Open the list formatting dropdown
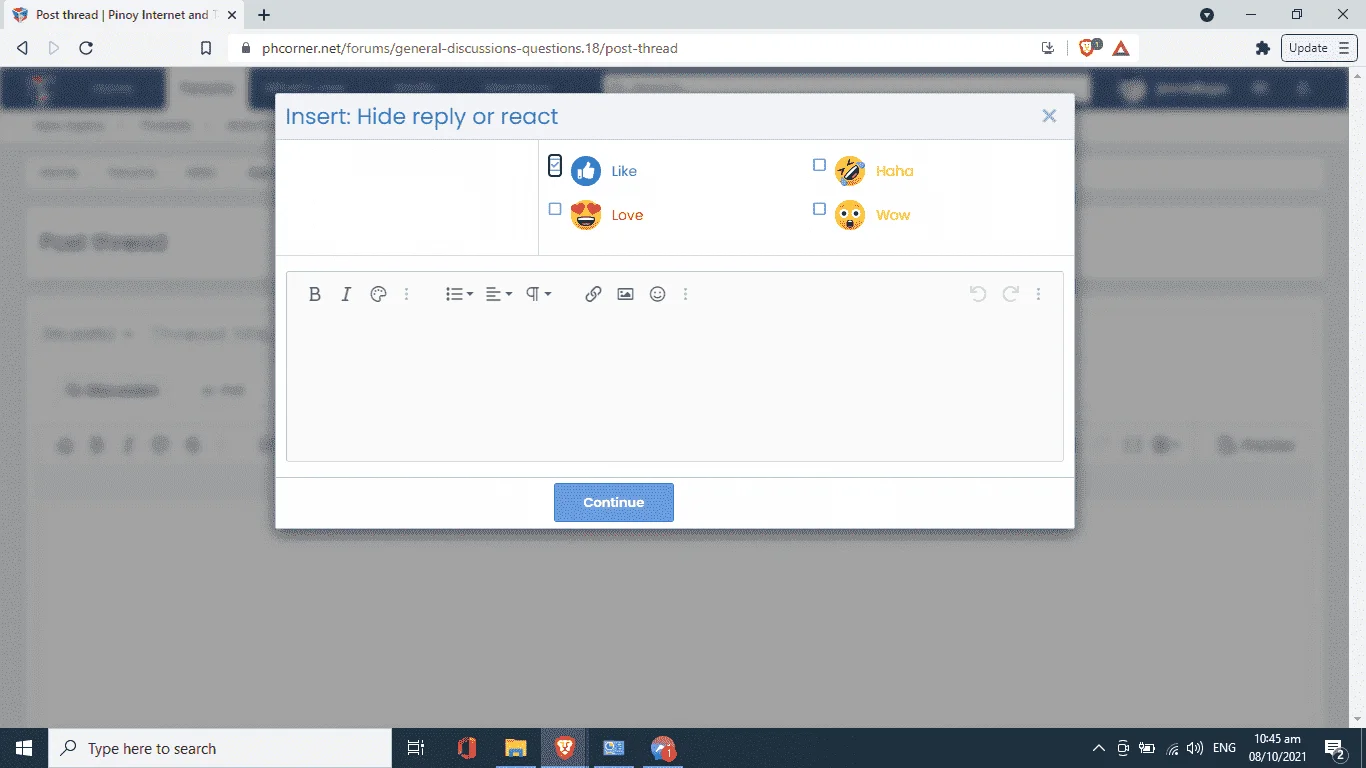Screen dimensions: 1366x768 pos(459,294)
